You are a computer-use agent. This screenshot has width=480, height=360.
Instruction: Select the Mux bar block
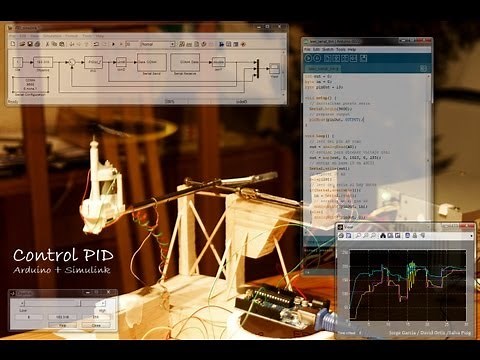pyautogui.click(x=257, y=69)
